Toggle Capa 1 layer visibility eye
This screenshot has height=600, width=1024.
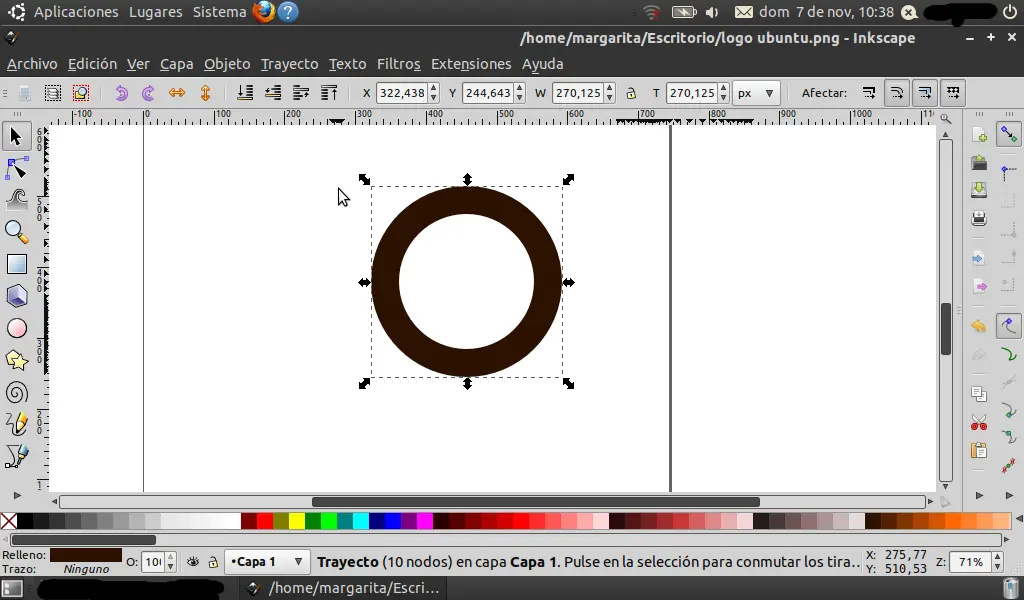(193, 562)
